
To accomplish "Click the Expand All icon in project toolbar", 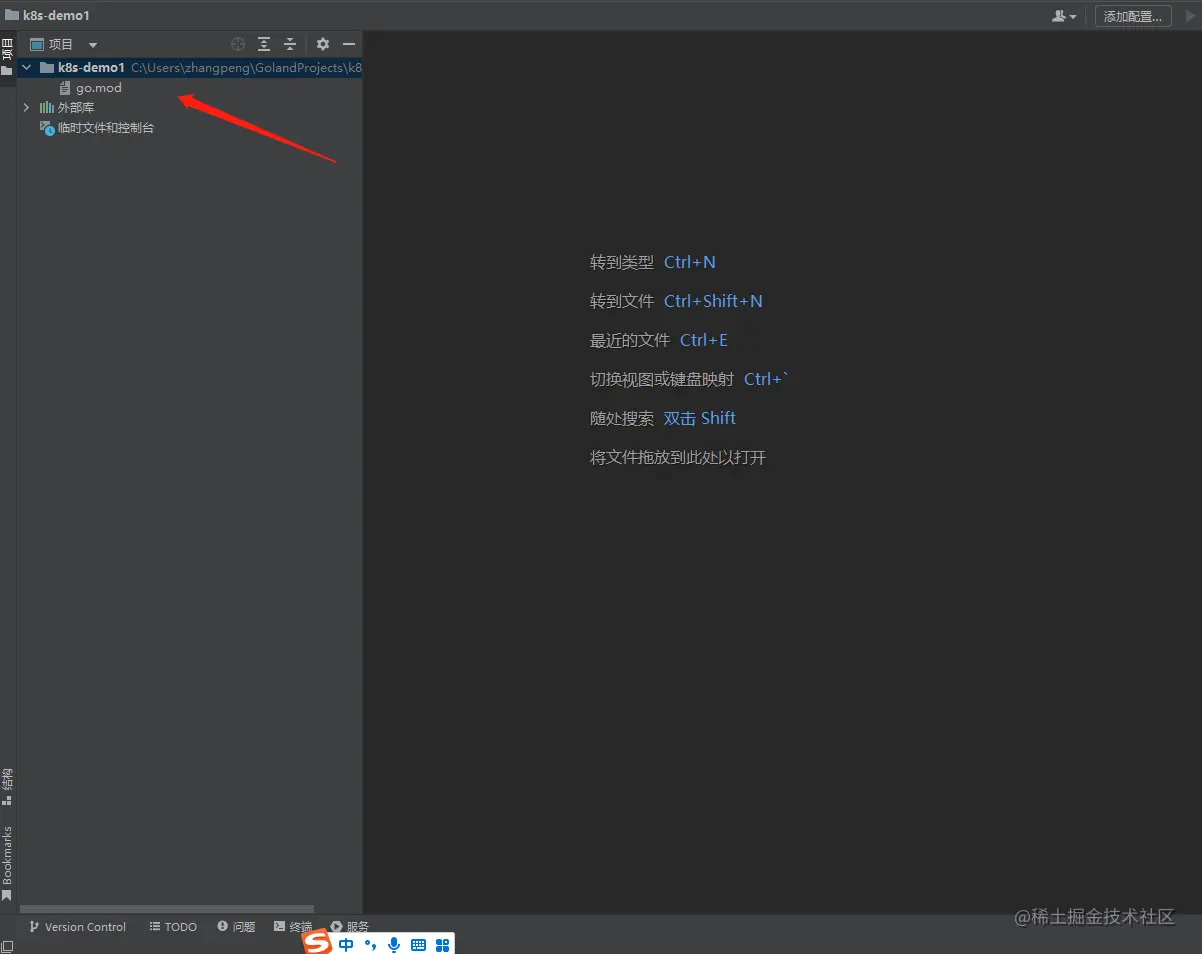I will (x=264, y=44).
